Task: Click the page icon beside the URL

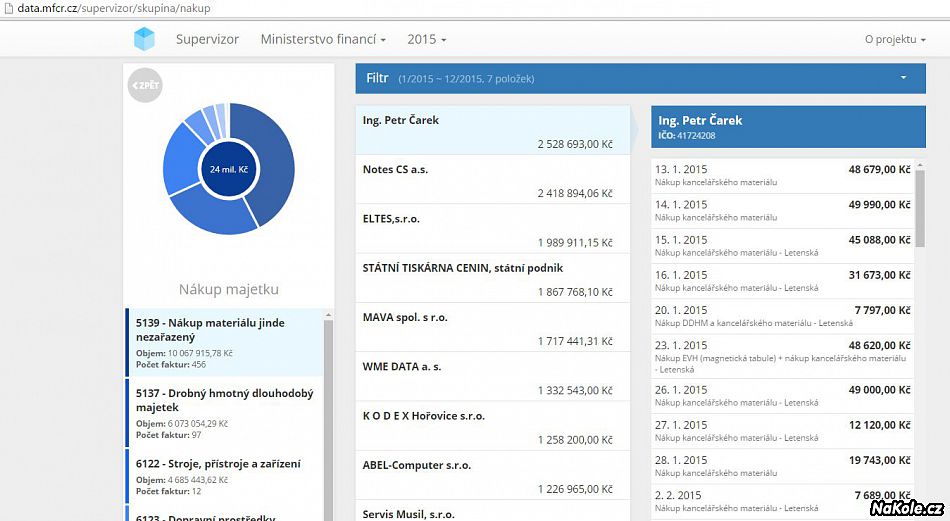Action: pos(8,8)
